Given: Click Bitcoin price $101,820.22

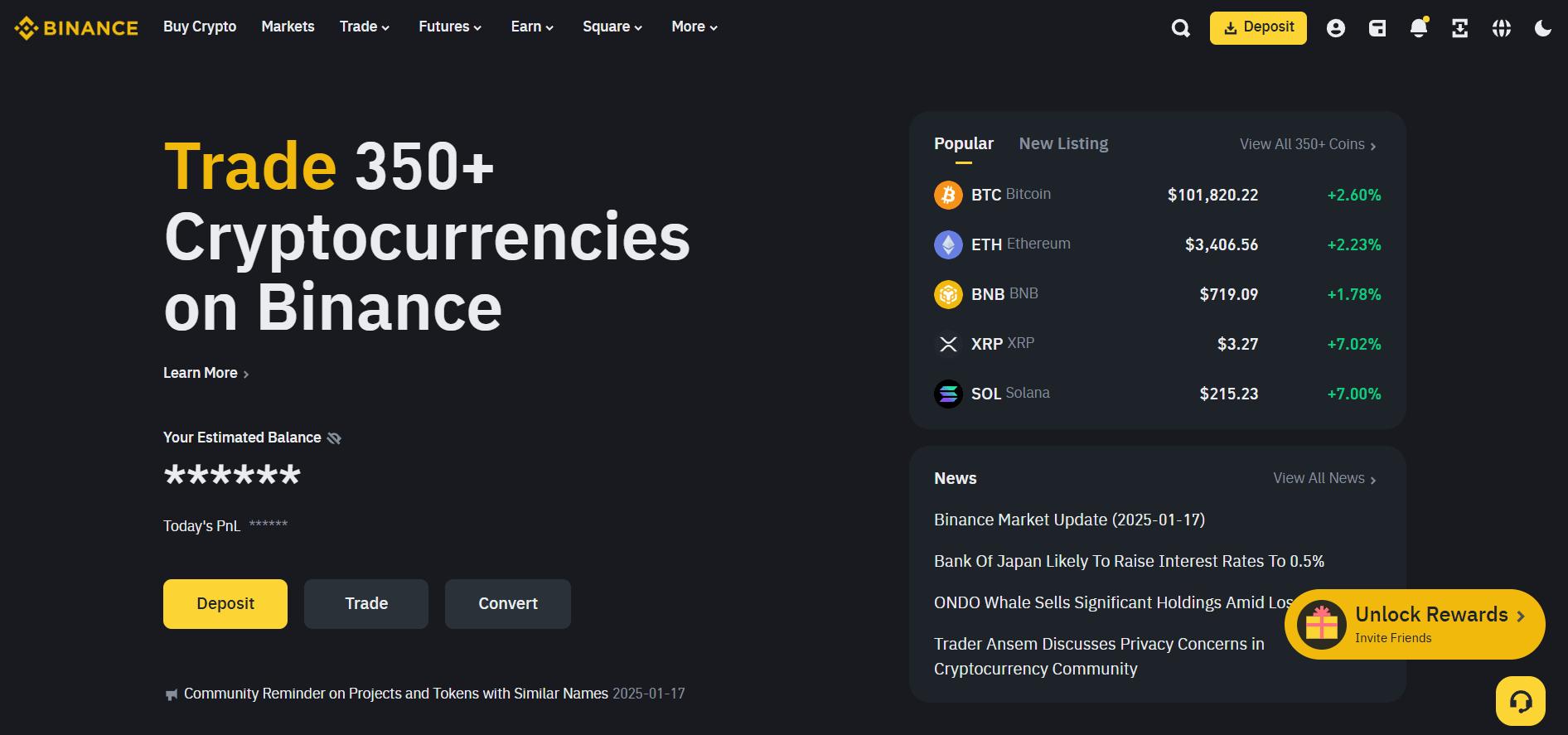Looking at the screenshot, I should coord(1212,196).
